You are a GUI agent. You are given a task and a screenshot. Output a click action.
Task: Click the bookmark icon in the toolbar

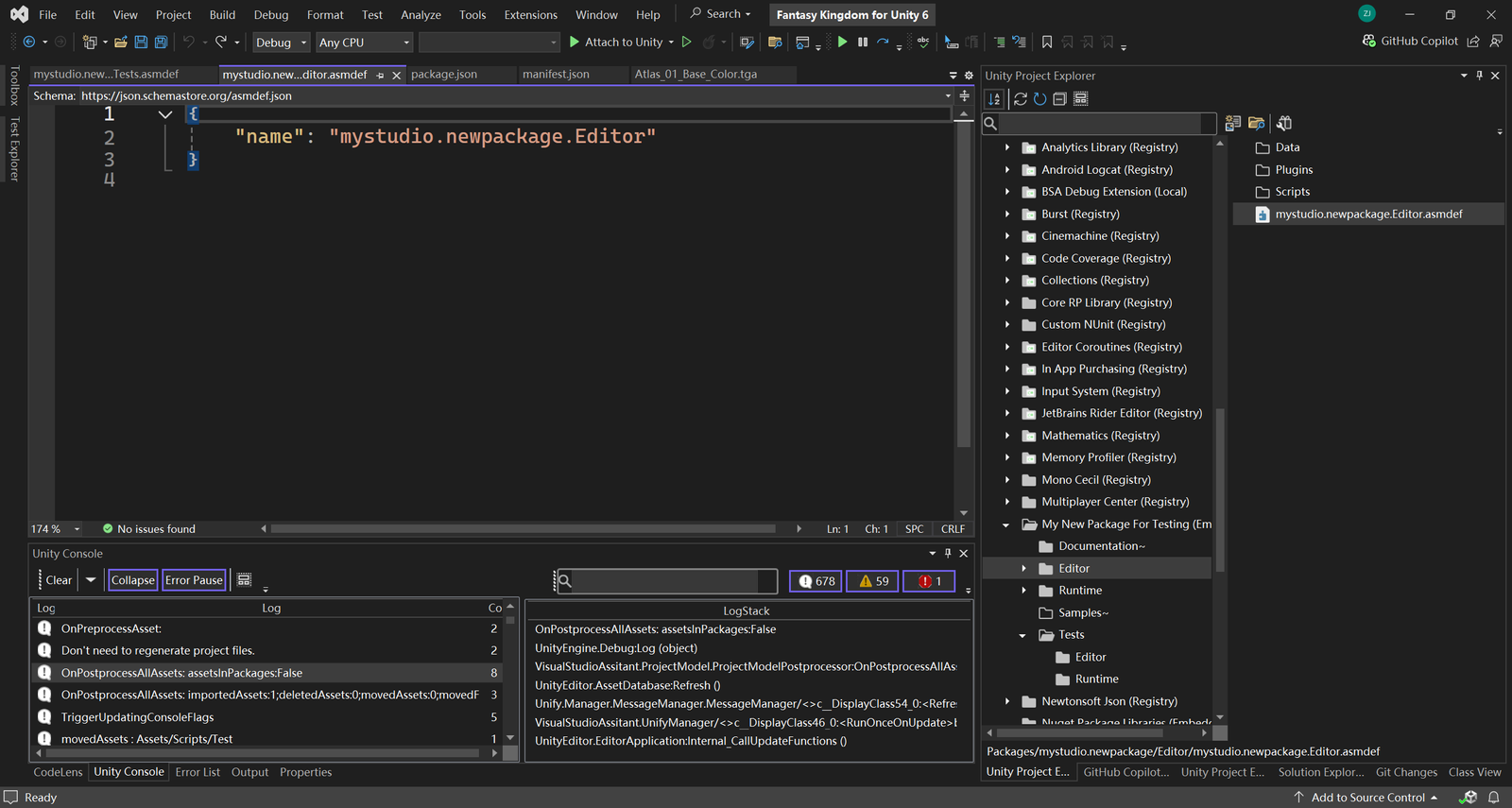[1047, 42]
